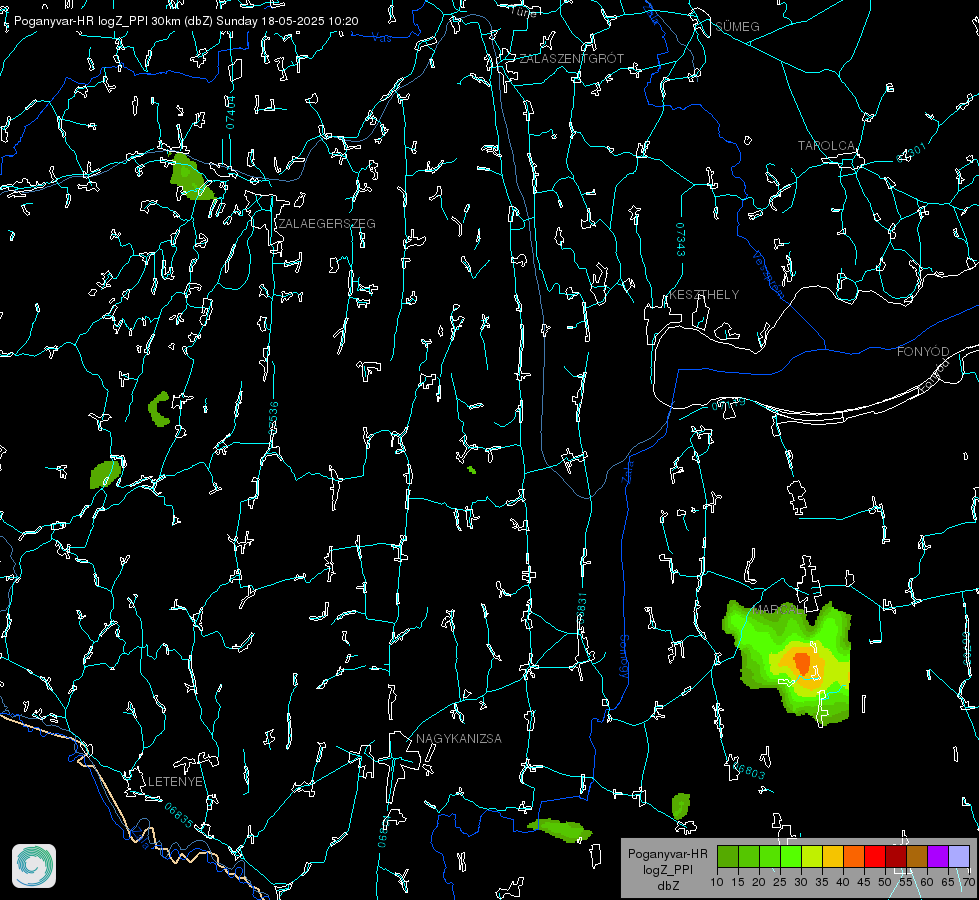Click the red 45–50 dBZ legend swatch

pyautogui.click(x=875, y=857)
